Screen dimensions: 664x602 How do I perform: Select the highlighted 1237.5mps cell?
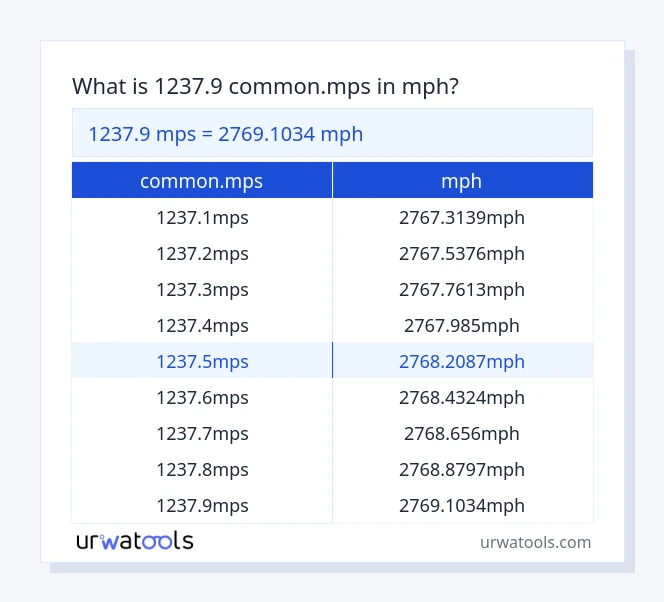pos(202,361)
